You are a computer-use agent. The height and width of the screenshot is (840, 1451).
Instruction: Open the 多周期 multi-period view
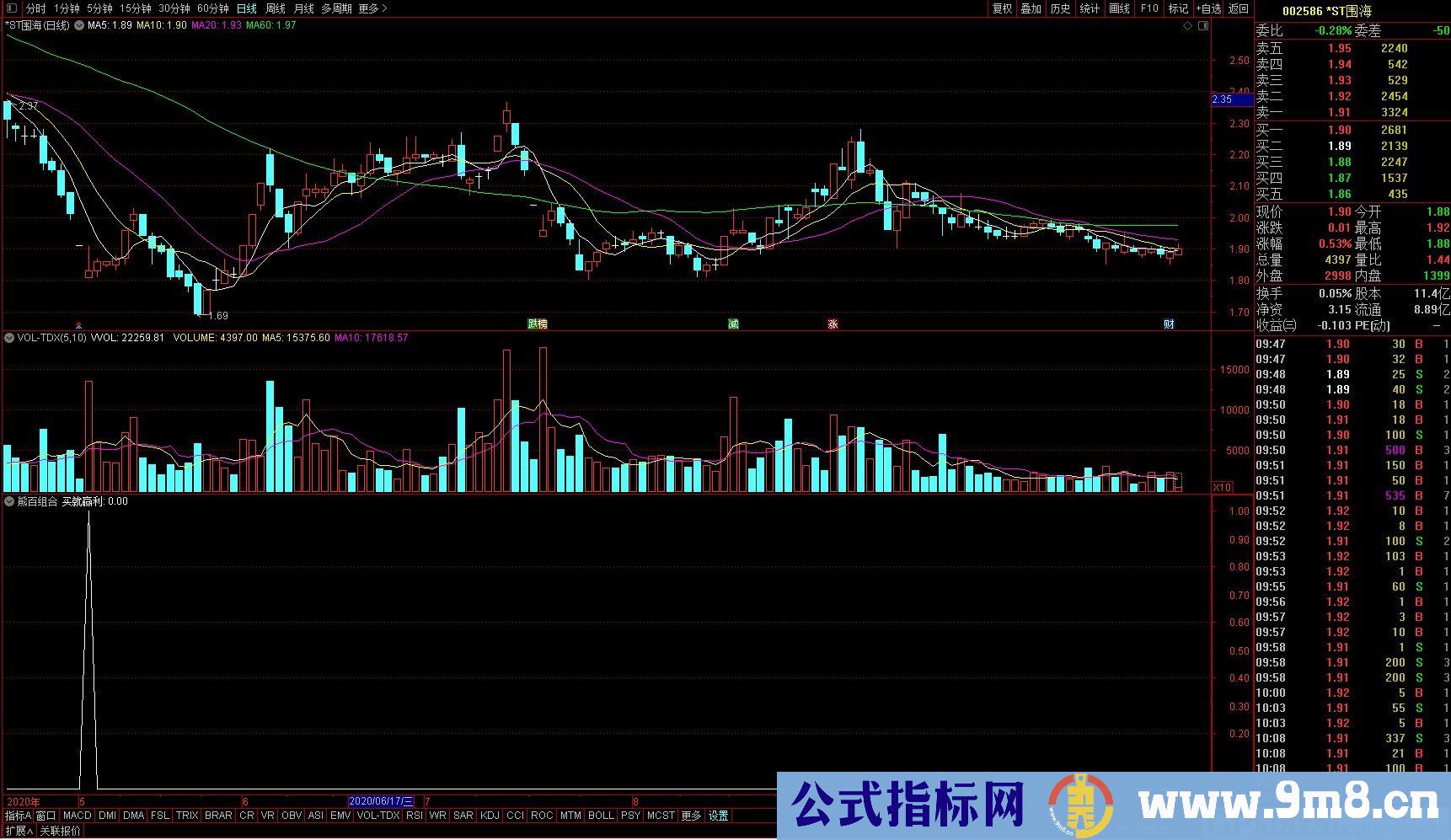tap(336, 8)
